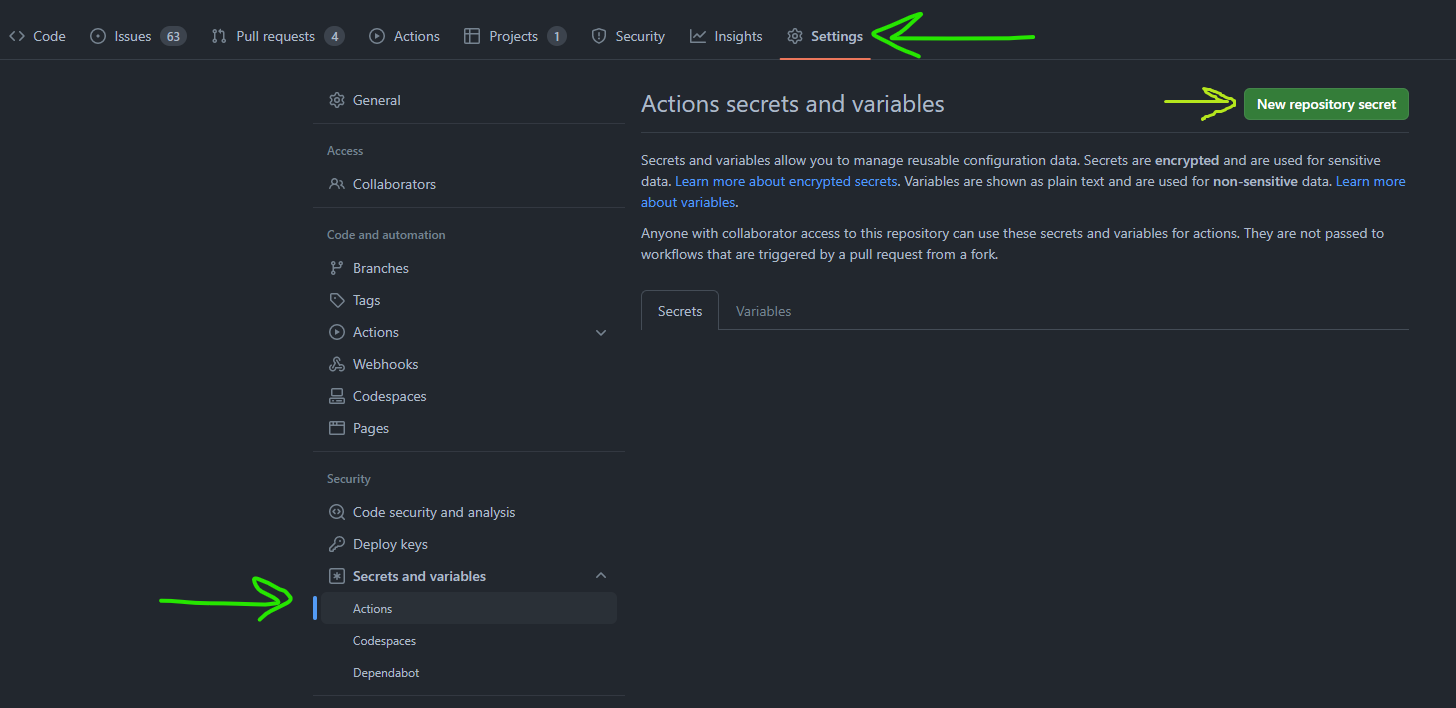Click the Webhooks icon in sidebar

(x=337, y=364)
